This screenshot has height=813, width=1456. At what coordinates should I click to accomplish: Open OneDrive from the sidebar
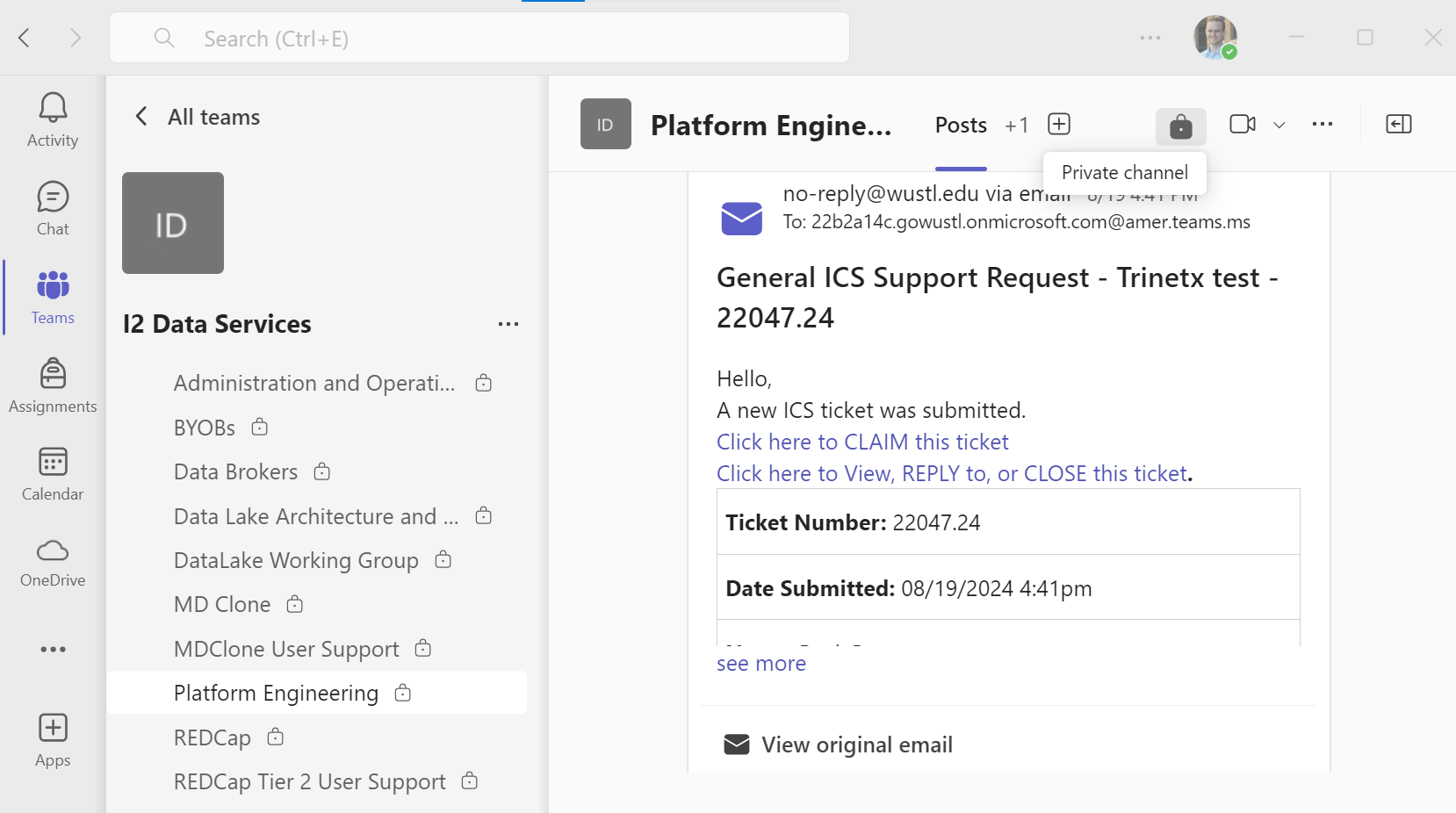53,562
